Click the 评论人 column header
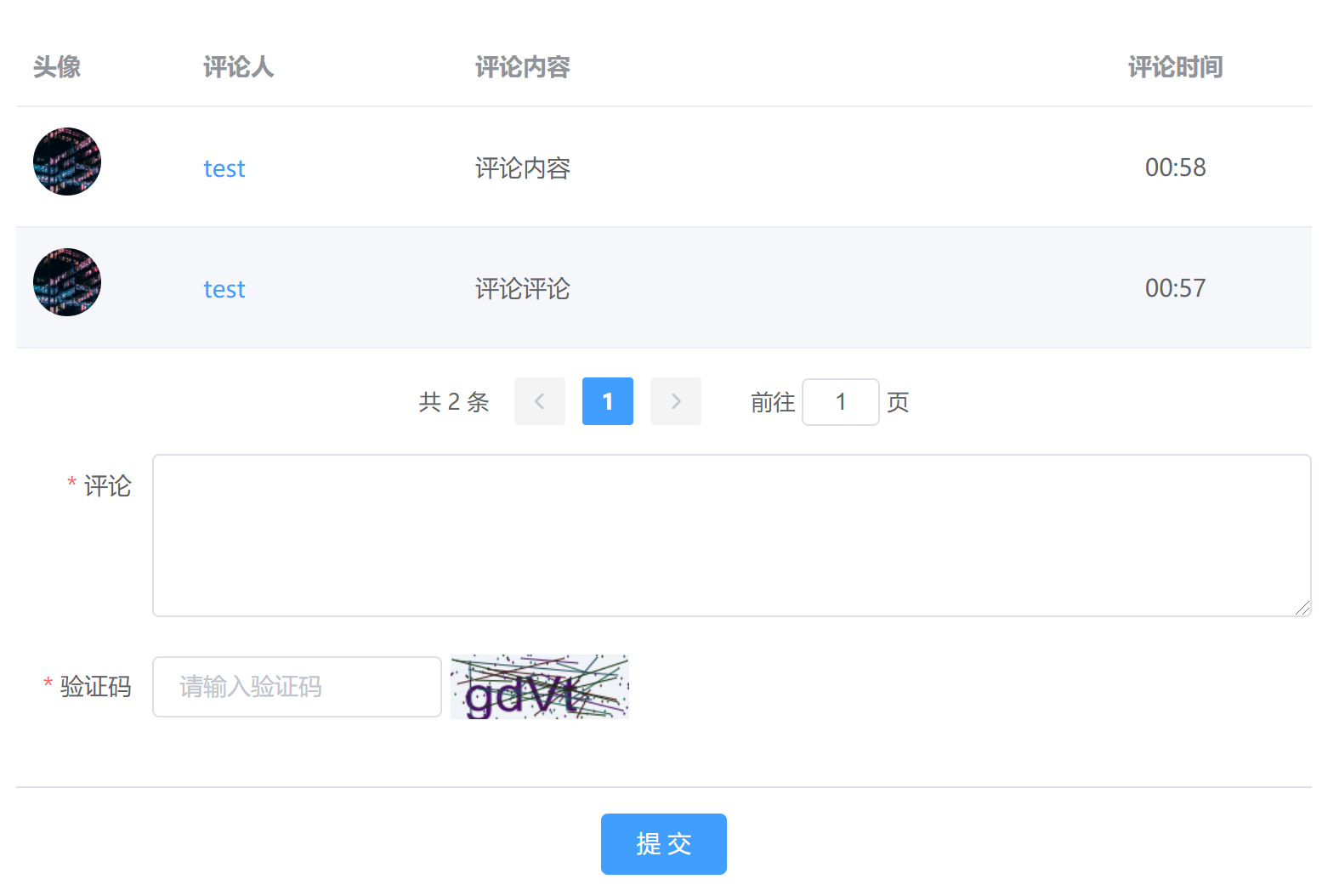 [238, 67]
